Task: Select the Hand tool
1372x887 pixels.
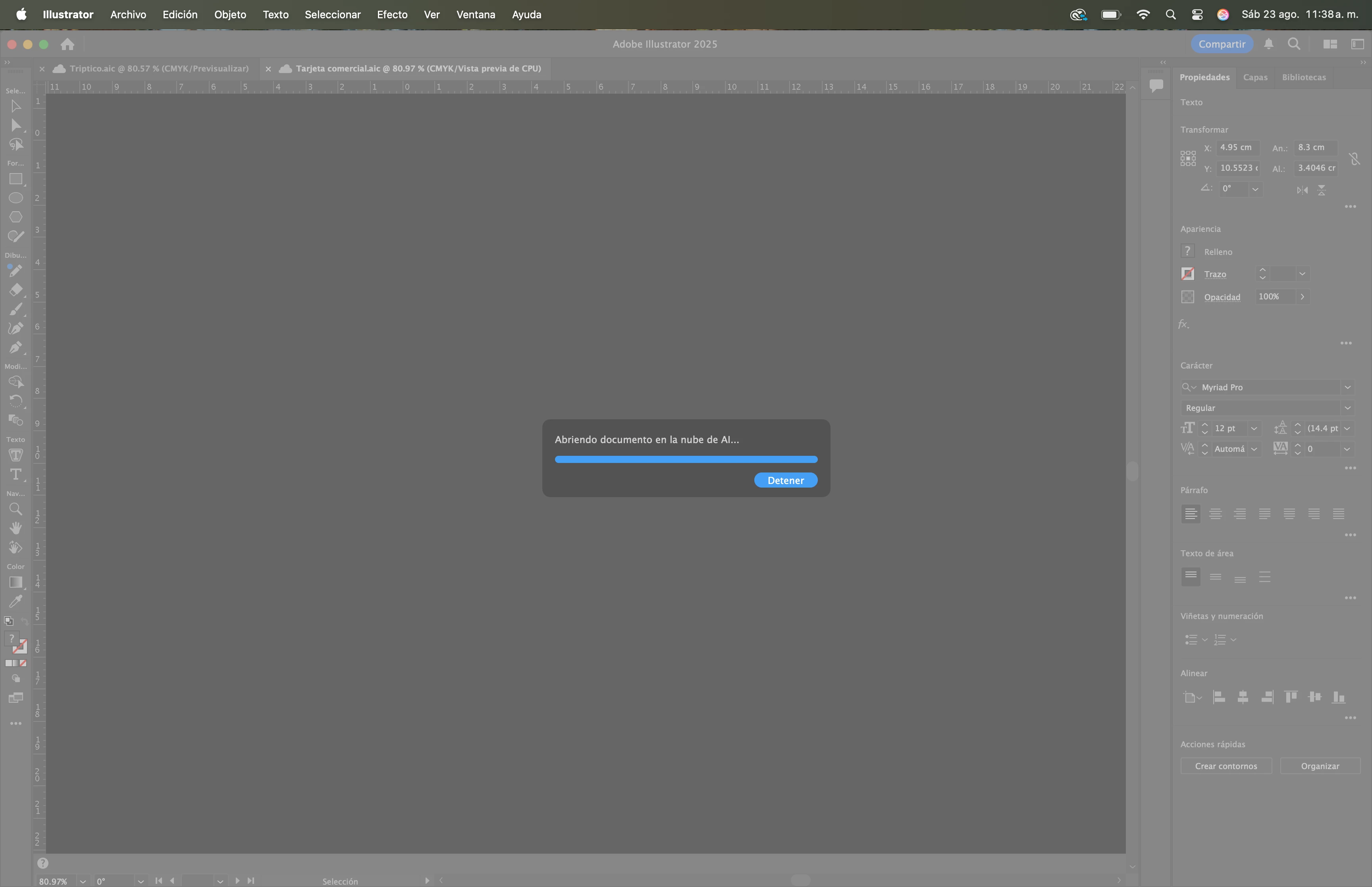Action: tap(15, 528)
